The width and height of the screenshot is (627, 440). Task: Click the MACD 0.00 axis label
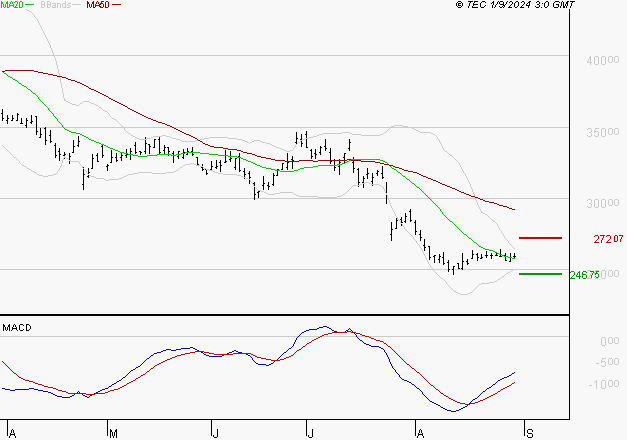[609, 341]
